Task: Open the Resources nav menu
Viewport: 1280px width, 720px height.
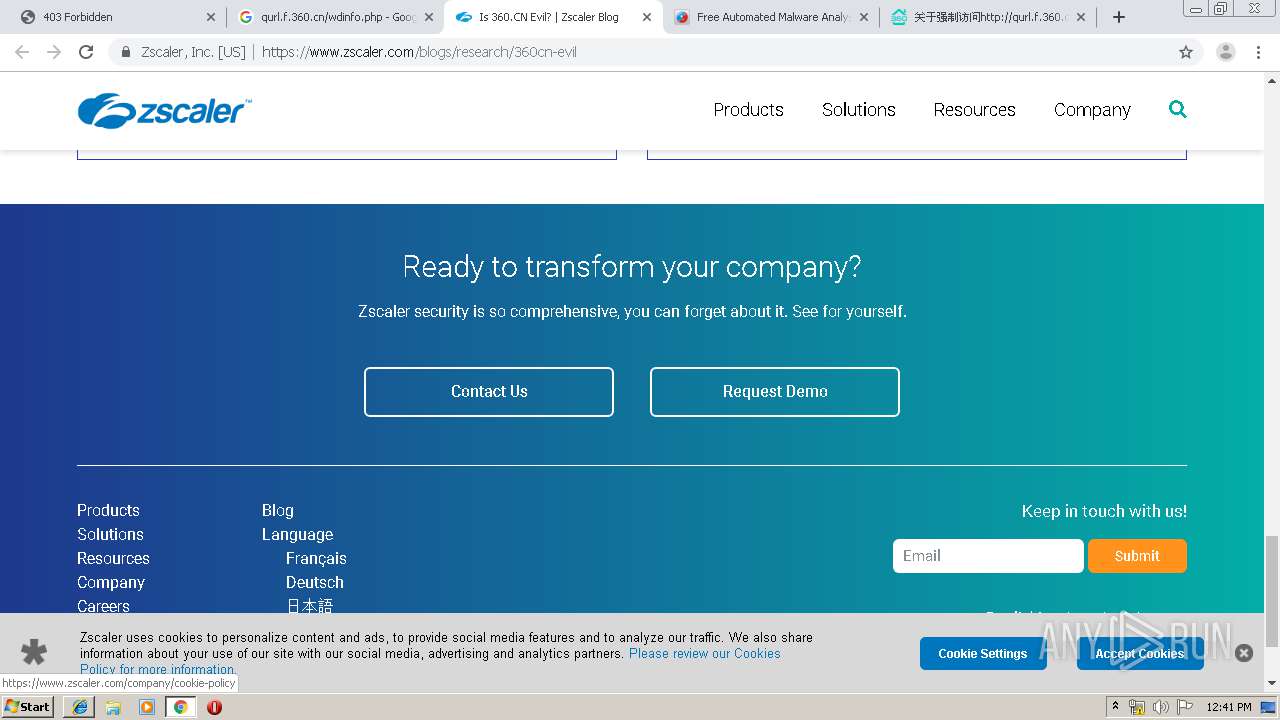Action: click(x=975, y=110)
